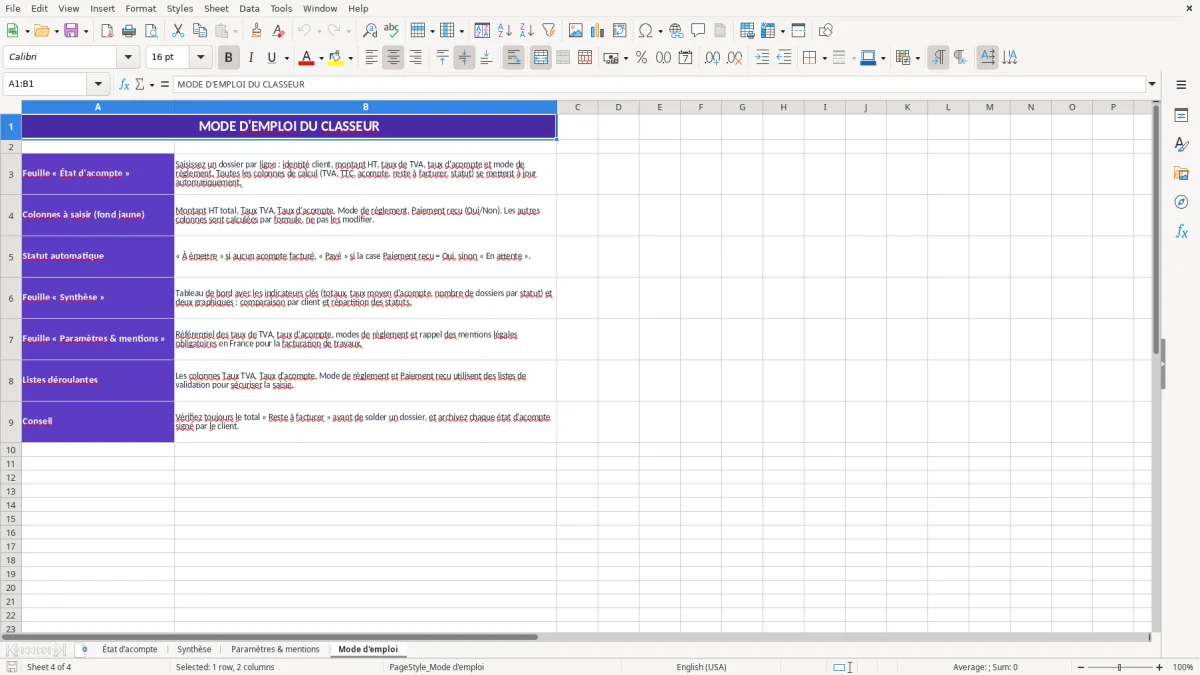The height and width of the screenshot is (675, 1200).
Task: Align text right
Action: (x=415, y=58)
